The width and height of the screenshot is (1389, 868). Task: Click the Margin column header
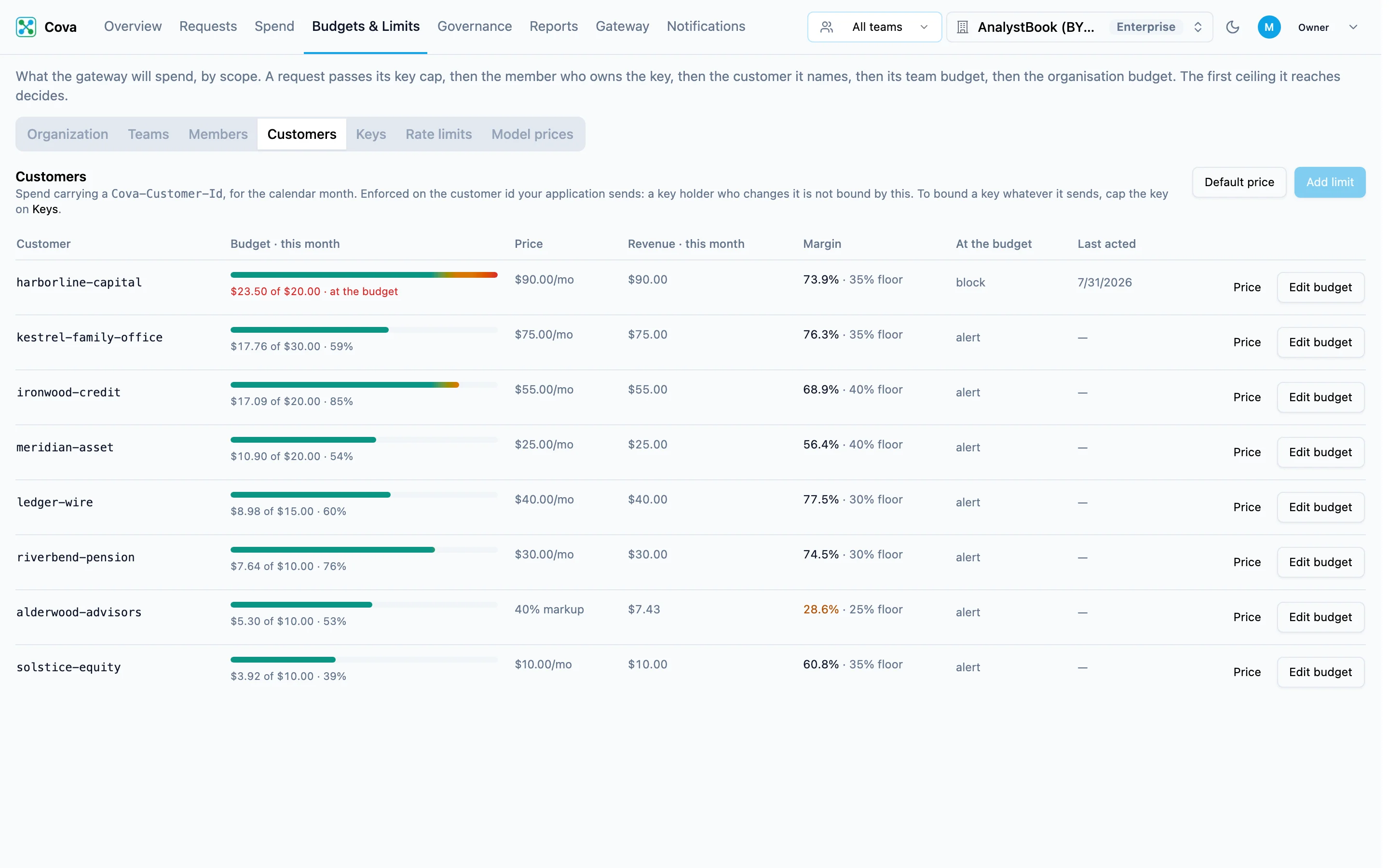[x=822, y=244]
